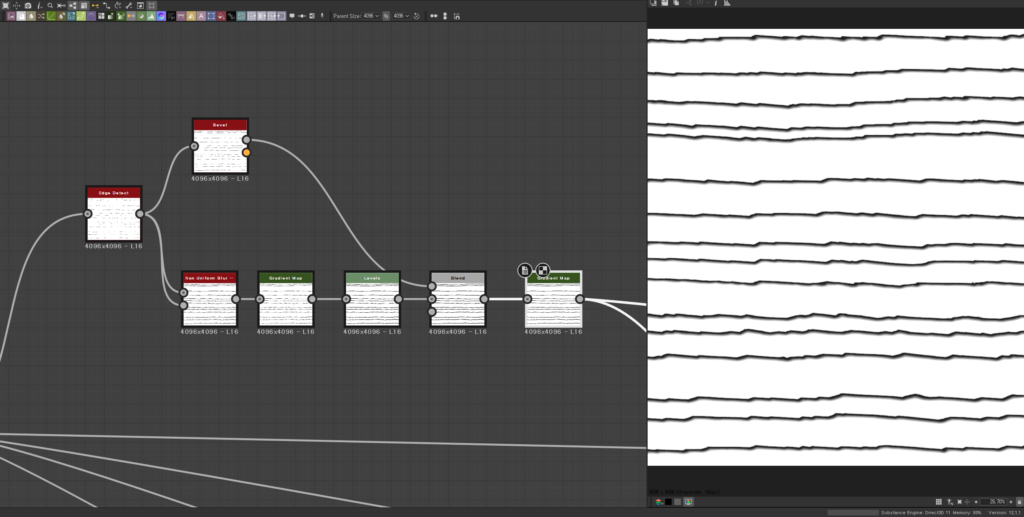The image size is (1024, 517).
Task: Click the camera icon in graph toolbar
Action: (x=28, y=5)
